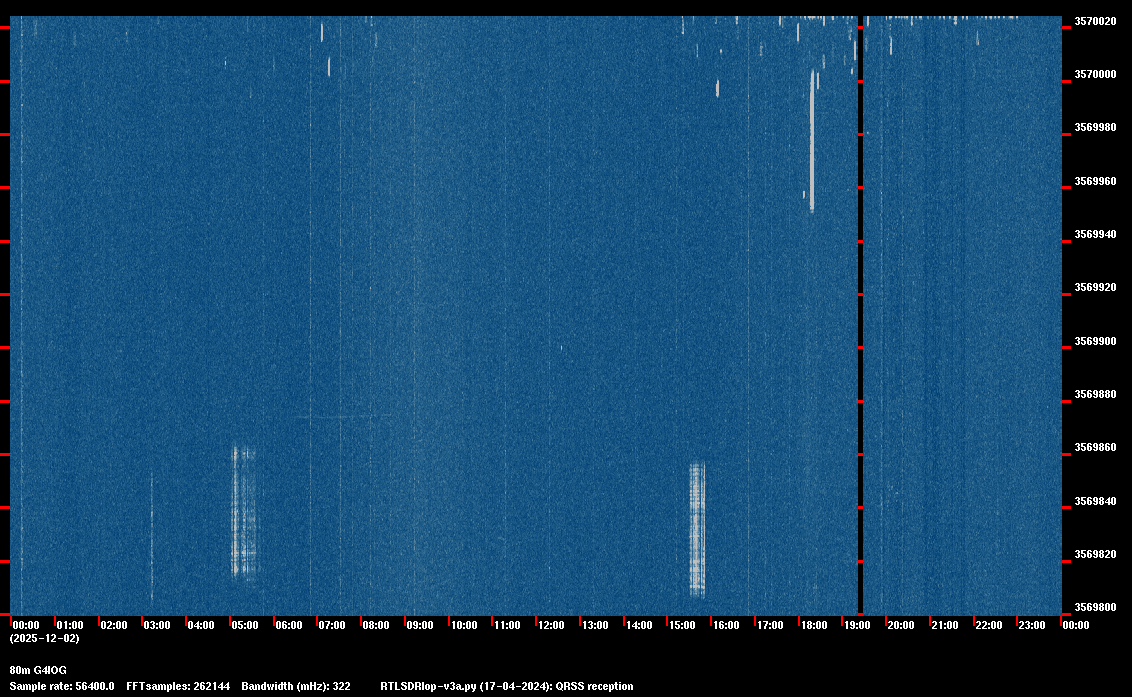Click the 13:00 time label
The height and width of the screenshot is (697, 1132).
click(595, 625)
